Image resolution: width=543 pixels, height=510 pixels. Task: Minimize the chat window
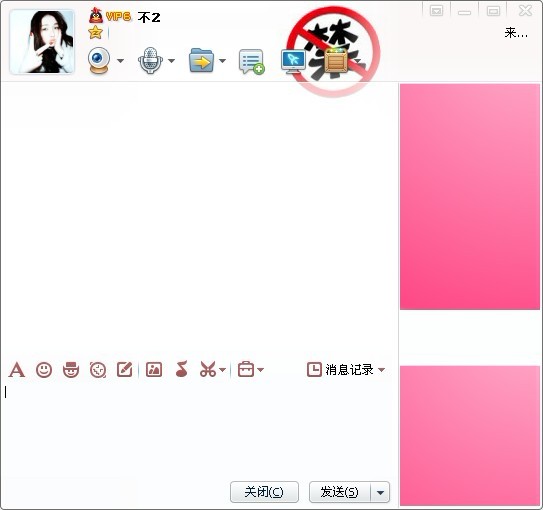pyautogui.click(x=464, y=12)
